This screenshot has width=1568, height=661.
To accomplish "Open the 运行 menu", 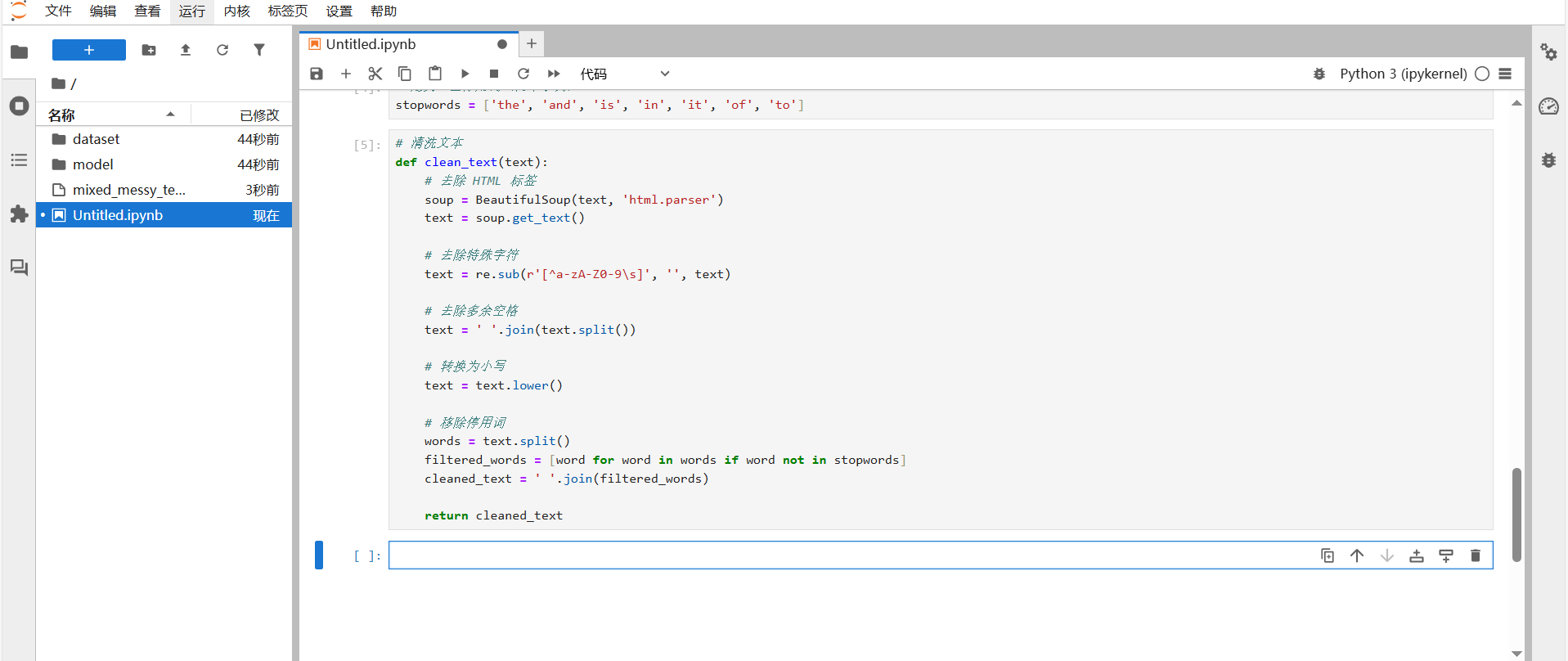I will (x=192, y=11).
